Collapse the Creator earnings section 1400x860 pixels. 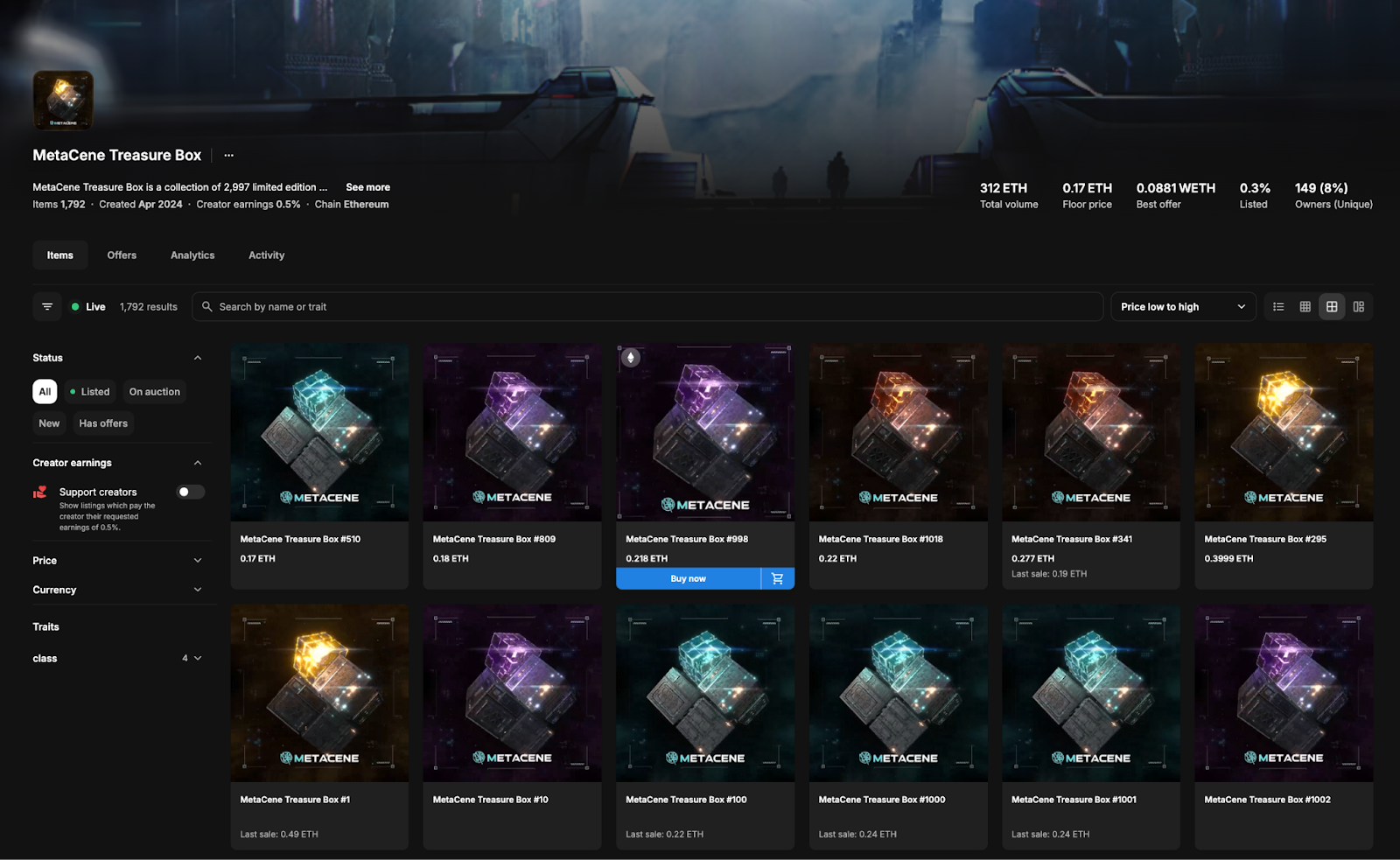(x=198, y=463)
